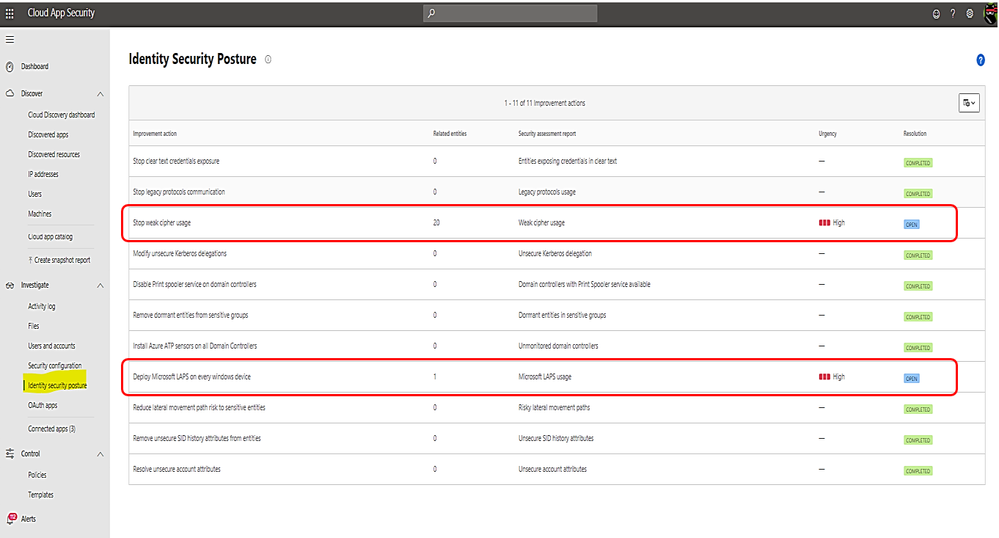Open Templates under Control
Screen dimensions: 999x538
(41, 495)
